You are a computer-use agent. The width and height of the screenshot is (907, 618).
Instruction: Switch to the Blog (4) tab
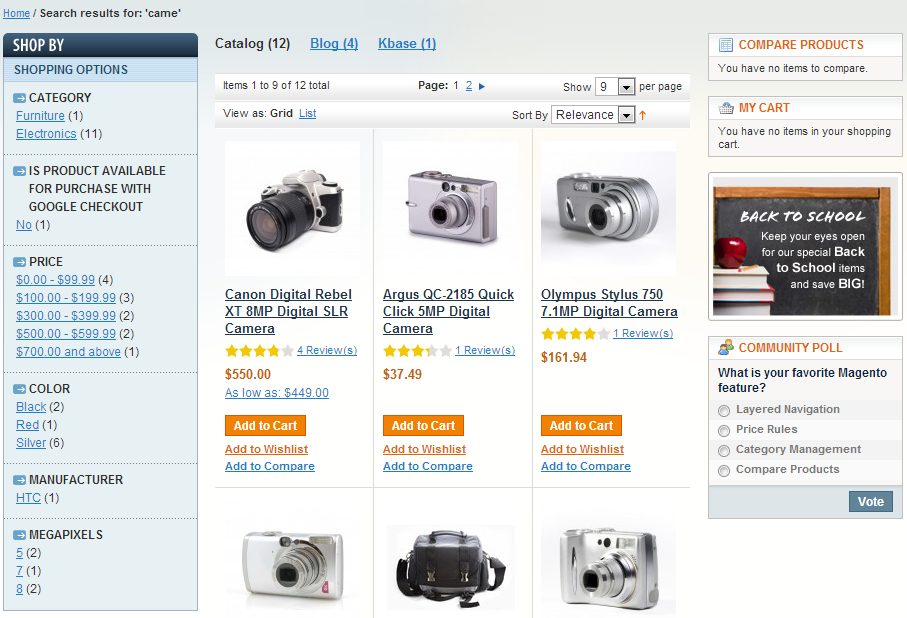coord(334,43)
